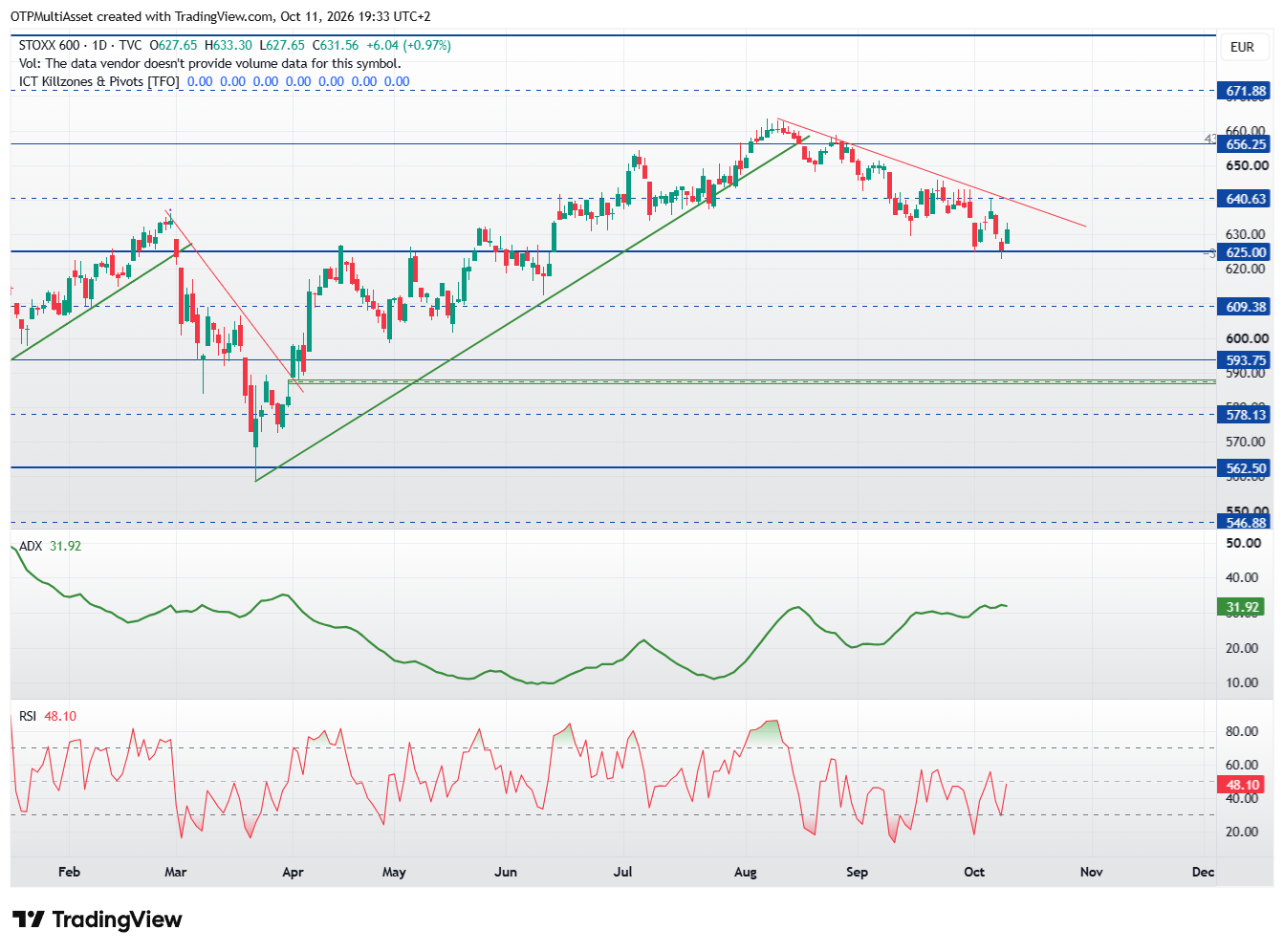Image resolution: width=1284 pixels, height=952 pixels.
Task: Click the 562.50 price level label
Action: click(1245, 468)
